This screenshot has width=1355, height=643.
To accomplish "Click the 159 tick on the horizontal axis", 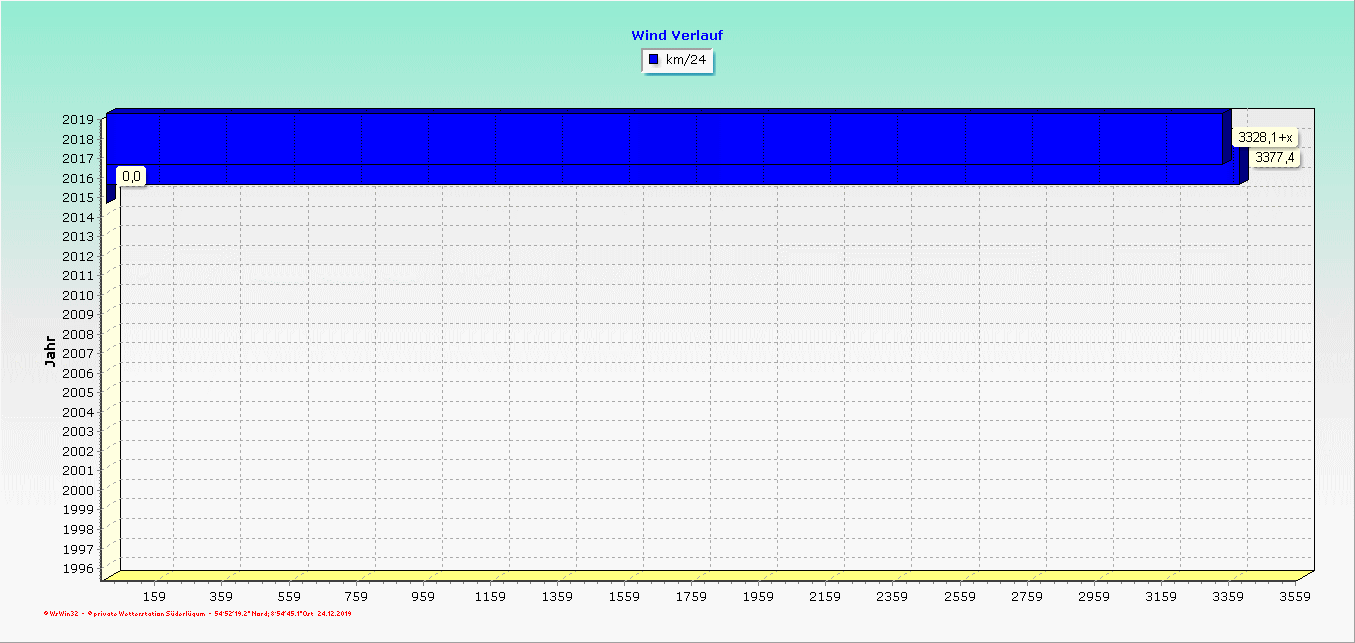I will coord(154,596).
